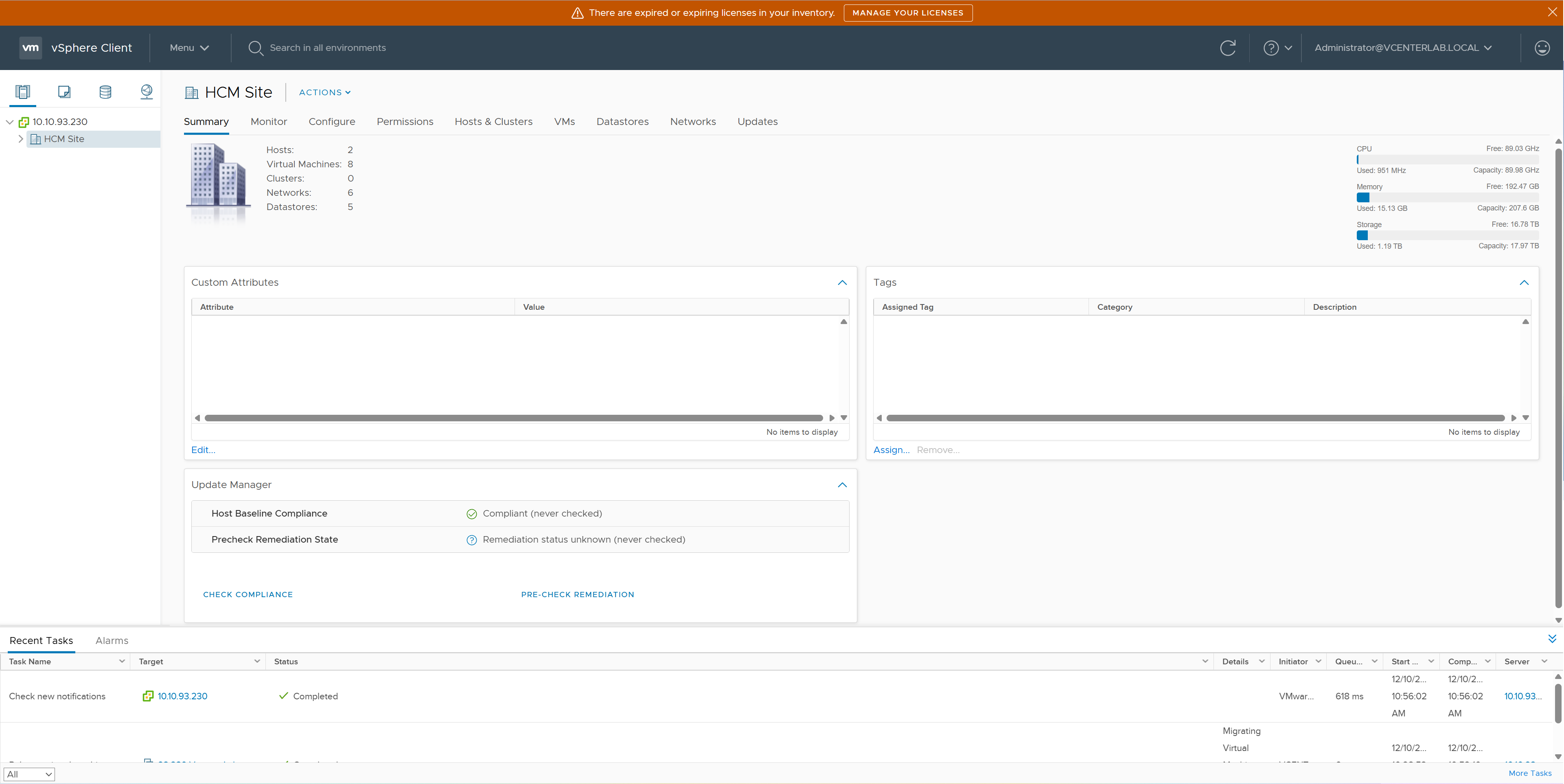1564x784 pixels.
Task: Click the CHECK COMPLIANCE link
Action: (248, 595)
